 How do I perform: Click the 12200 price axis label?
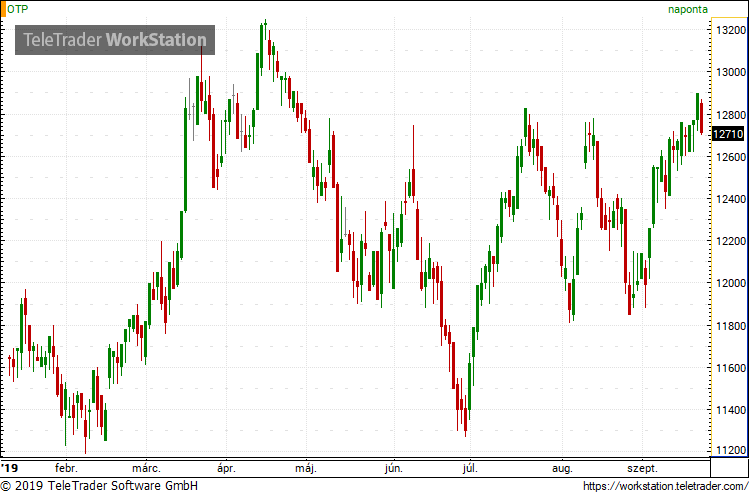click(x=731, y=241)
